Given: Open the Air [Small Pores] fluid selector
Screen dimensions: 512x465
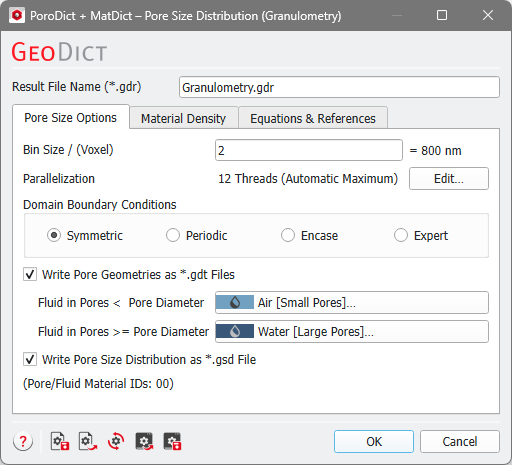Looking at the screenshot, I should pyautogui.click(x=352, y=302).
